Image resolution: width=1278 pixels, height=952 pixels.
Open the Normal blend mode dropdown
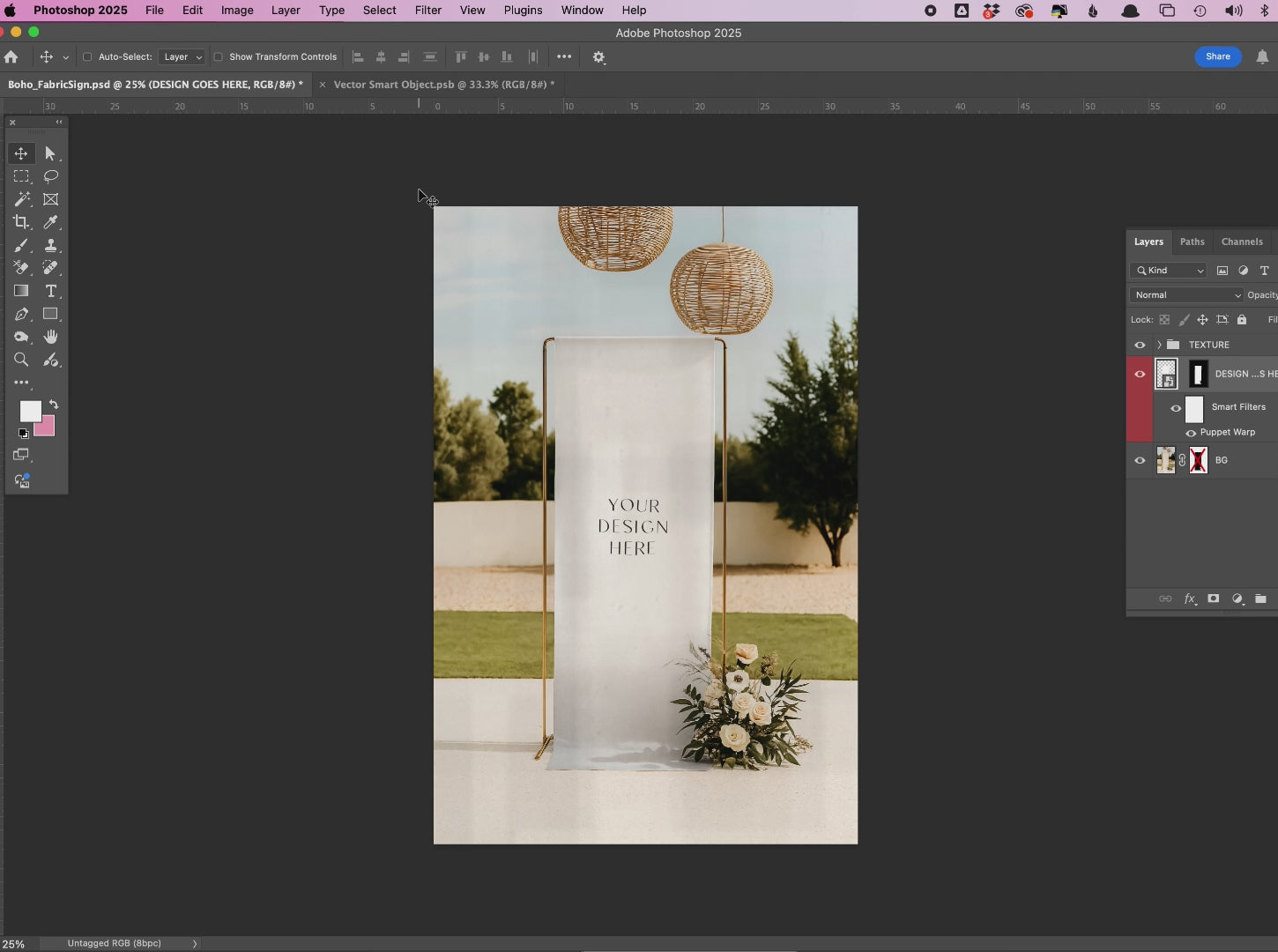[x=1186, y=295]
